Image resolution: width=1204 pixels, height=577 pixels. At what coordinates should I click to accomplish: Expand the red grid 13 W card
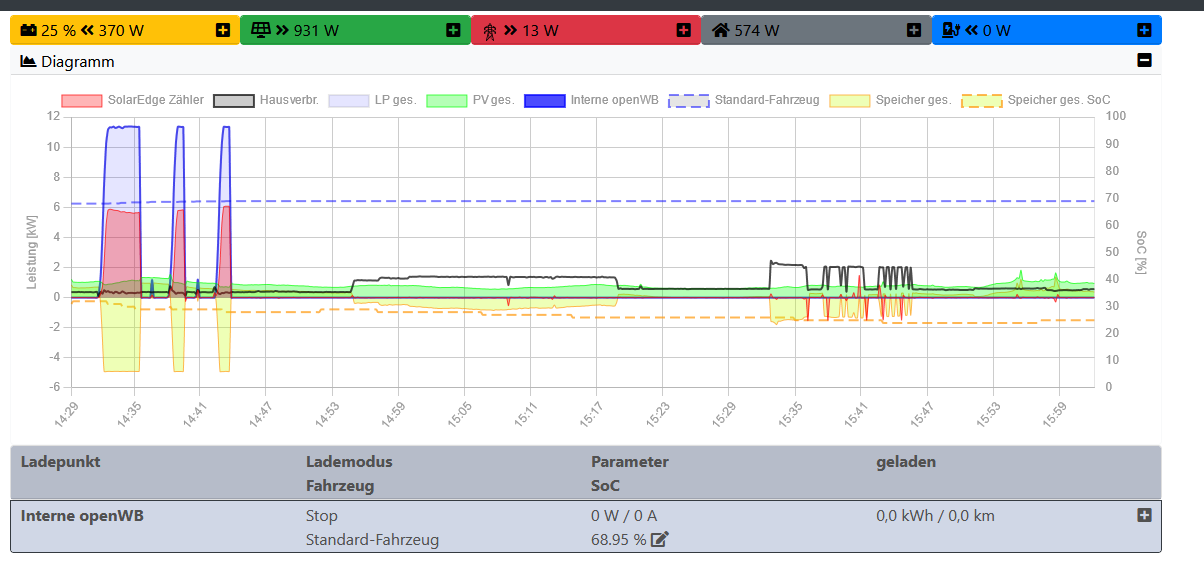(x=683, y=31)
